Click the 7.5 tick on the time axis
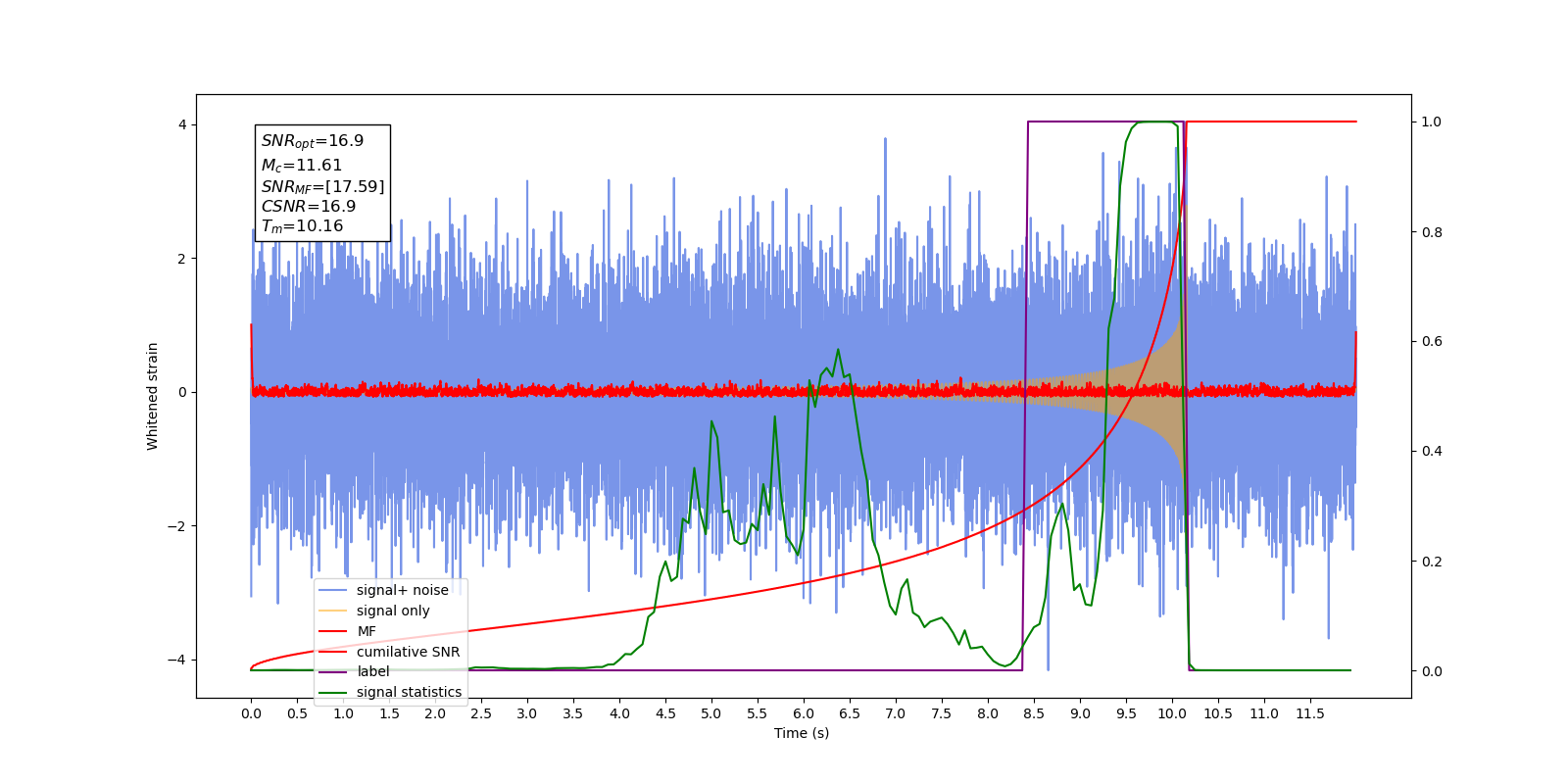This screenshot has width=1568, height=784. [942, 713]
